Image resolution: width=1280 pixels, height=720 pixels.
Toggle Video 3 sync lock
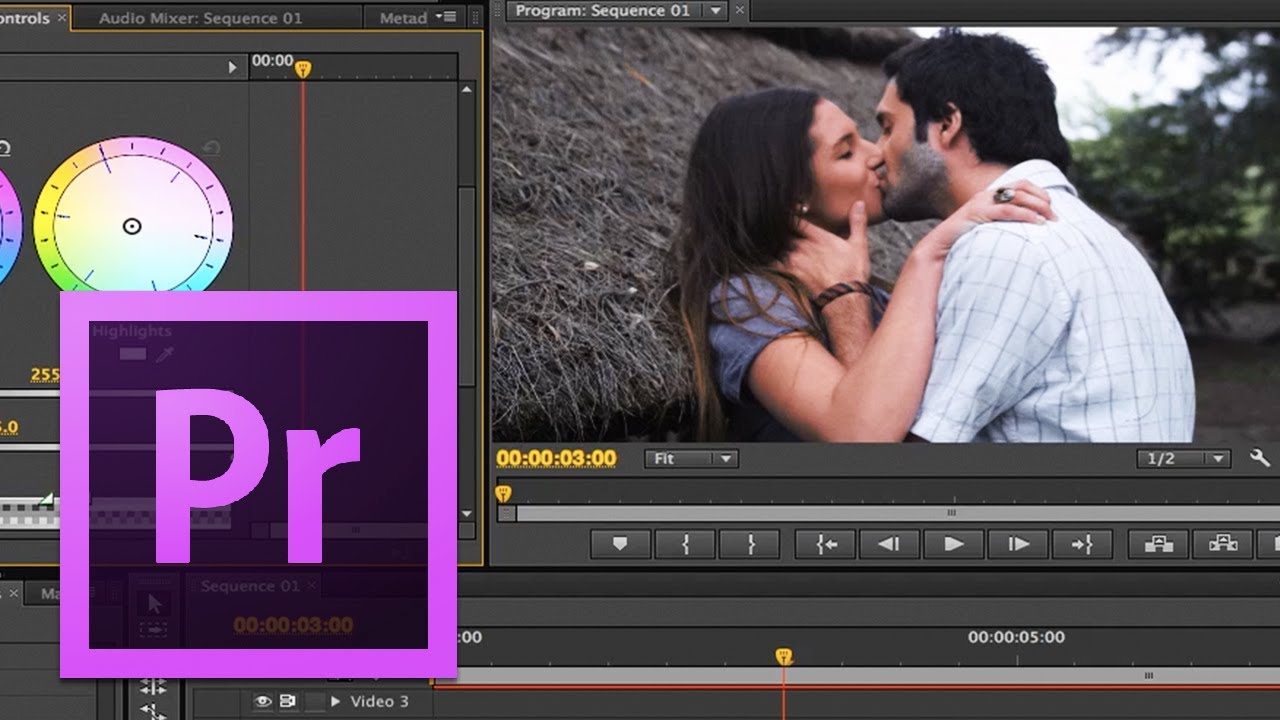288,701
